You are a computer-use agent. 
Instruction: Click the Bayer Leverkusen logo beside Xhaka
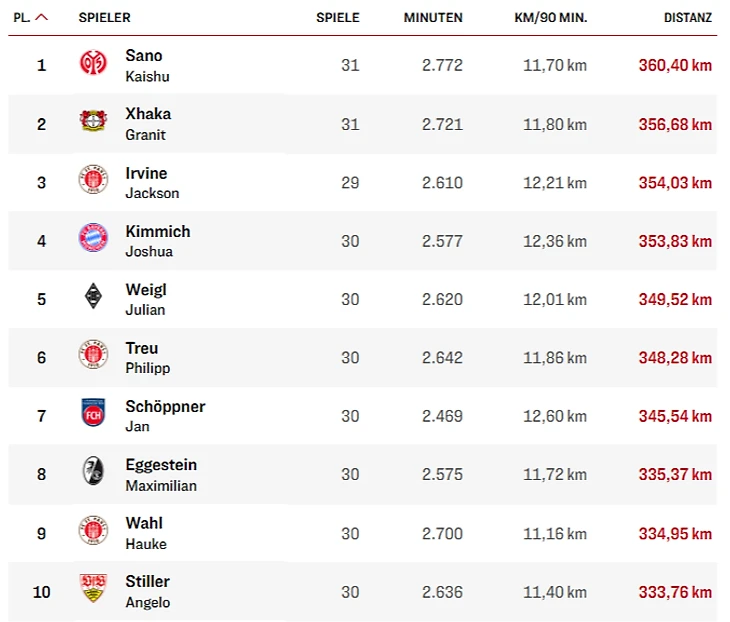pyautogui.click(x=93, y=122)
